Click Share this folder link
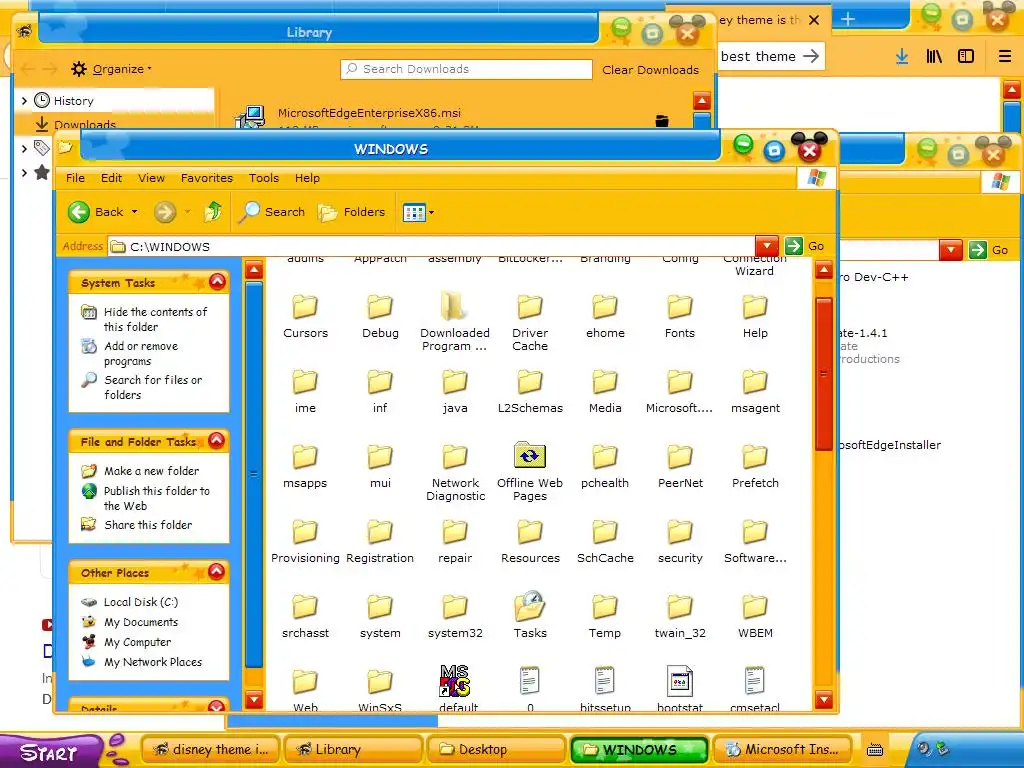 coord(148,524)
